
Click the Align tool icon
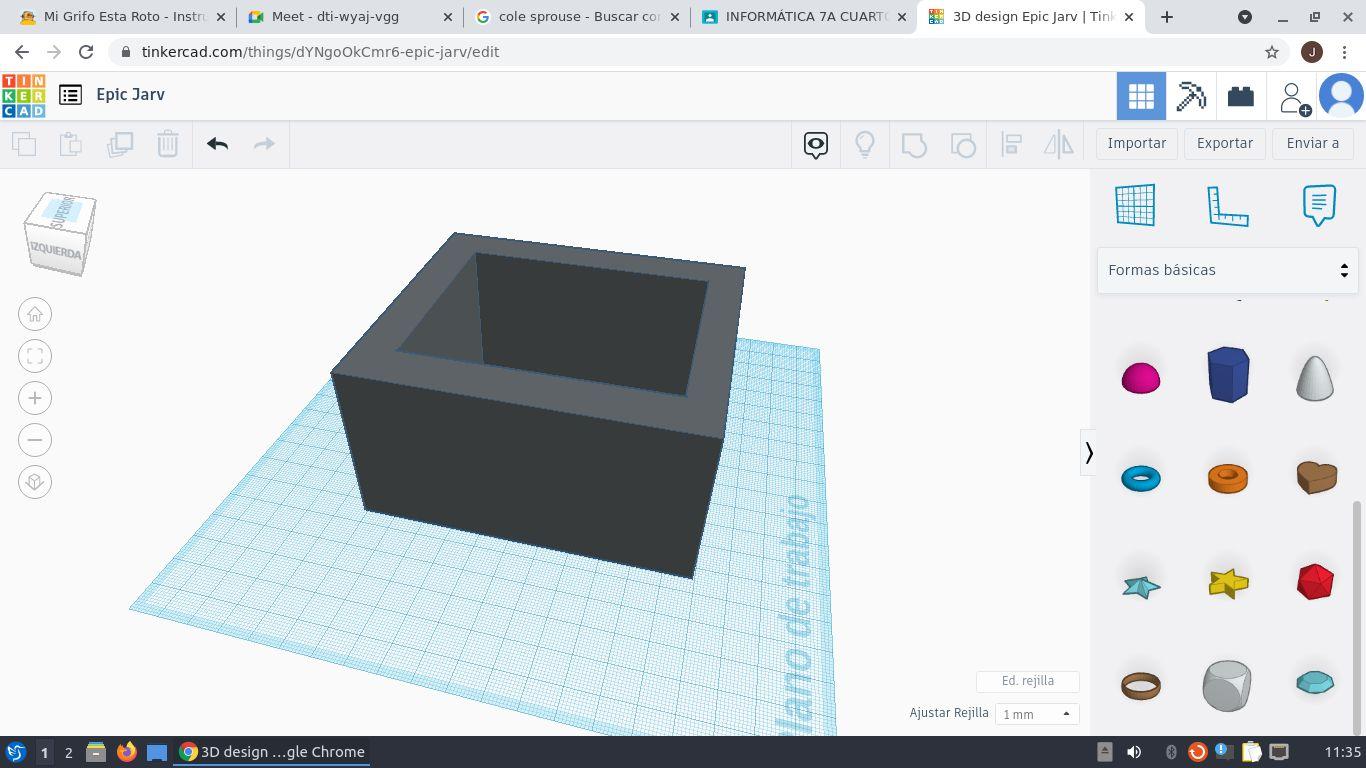[x=1011, y=144]
